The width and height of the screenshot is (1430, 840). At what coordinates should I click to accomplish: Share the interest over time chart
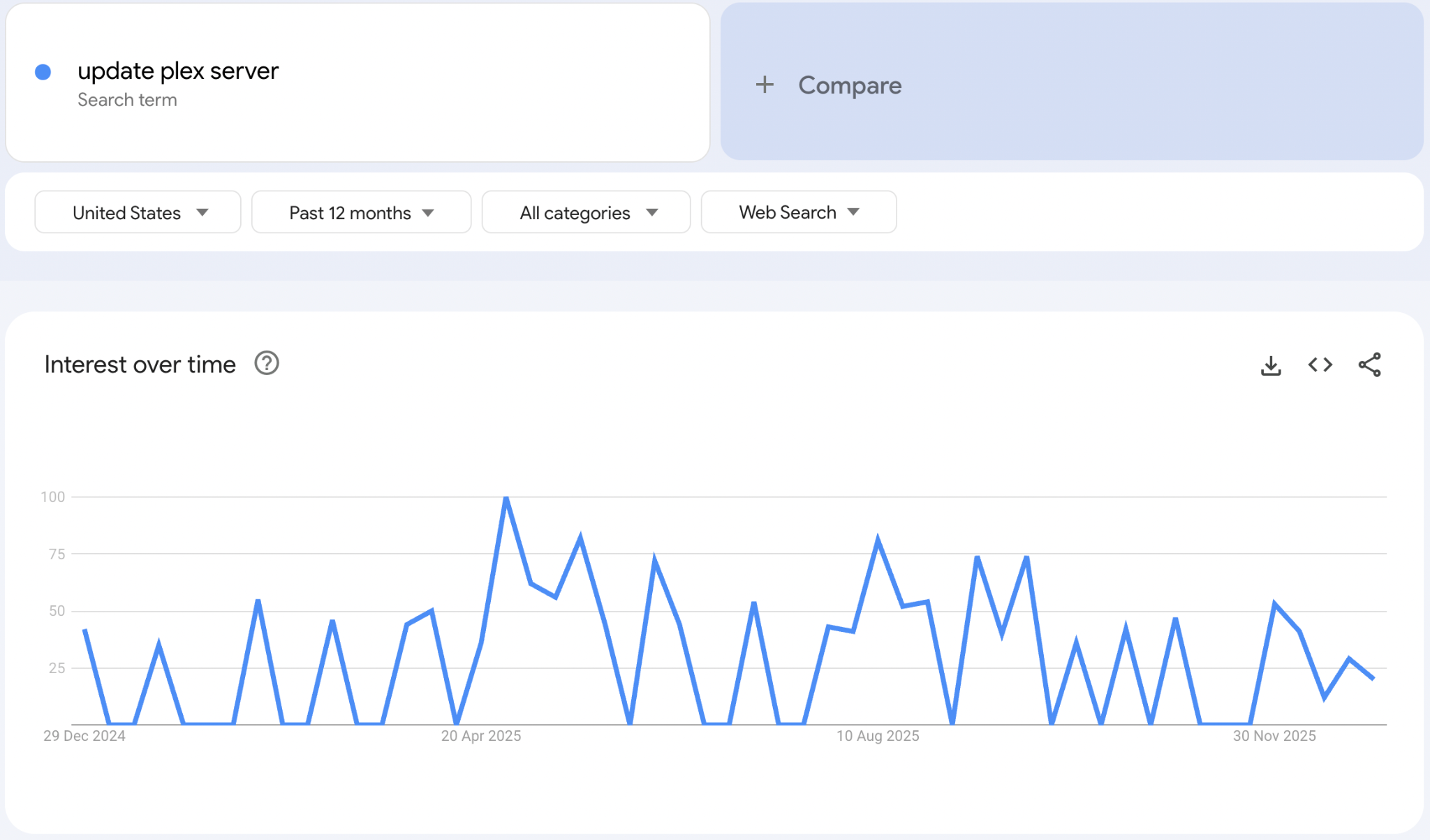(x=1369, y=365)
